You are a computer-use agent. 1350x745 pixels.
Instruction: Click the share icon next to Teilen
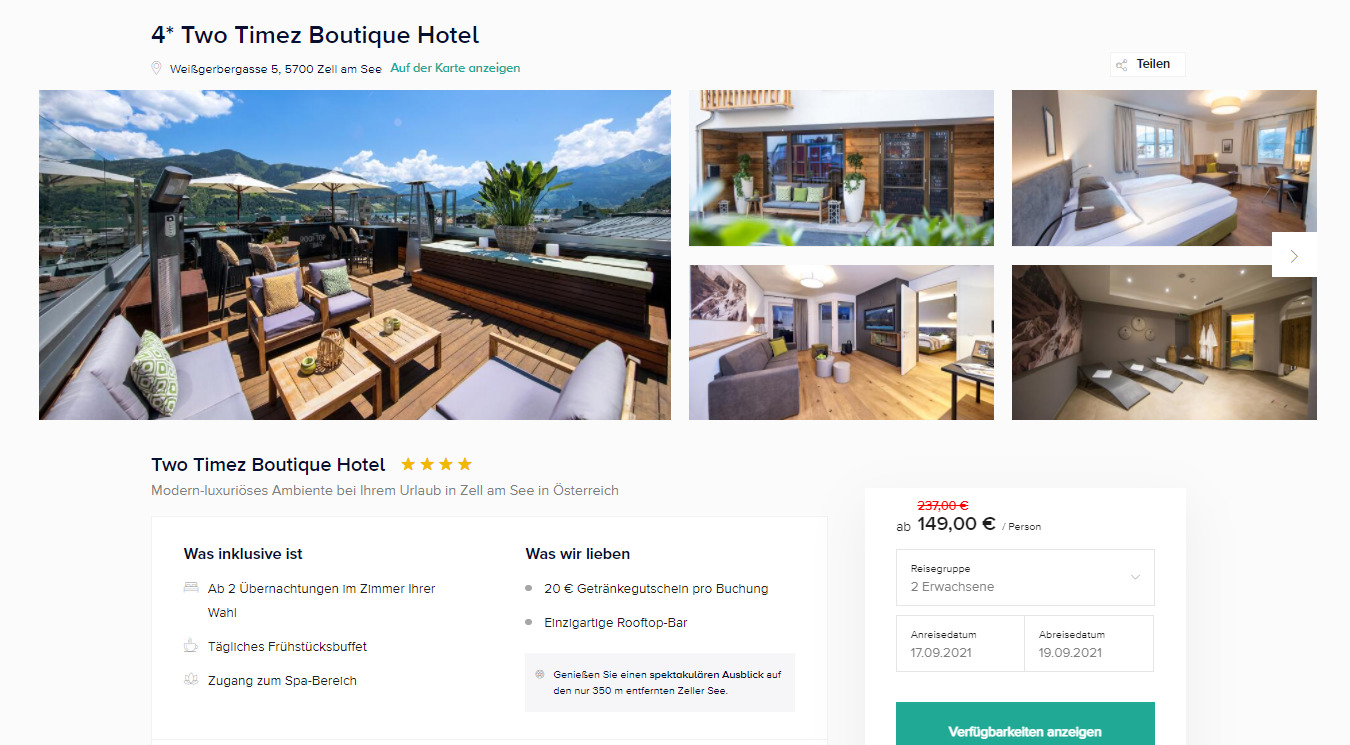coord(1122,65)
